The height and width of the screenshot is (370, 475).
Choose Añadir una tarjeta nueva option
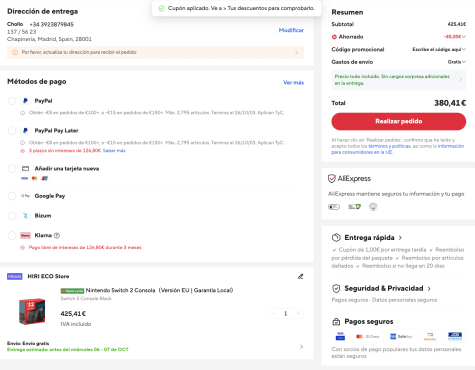[12, 168]
